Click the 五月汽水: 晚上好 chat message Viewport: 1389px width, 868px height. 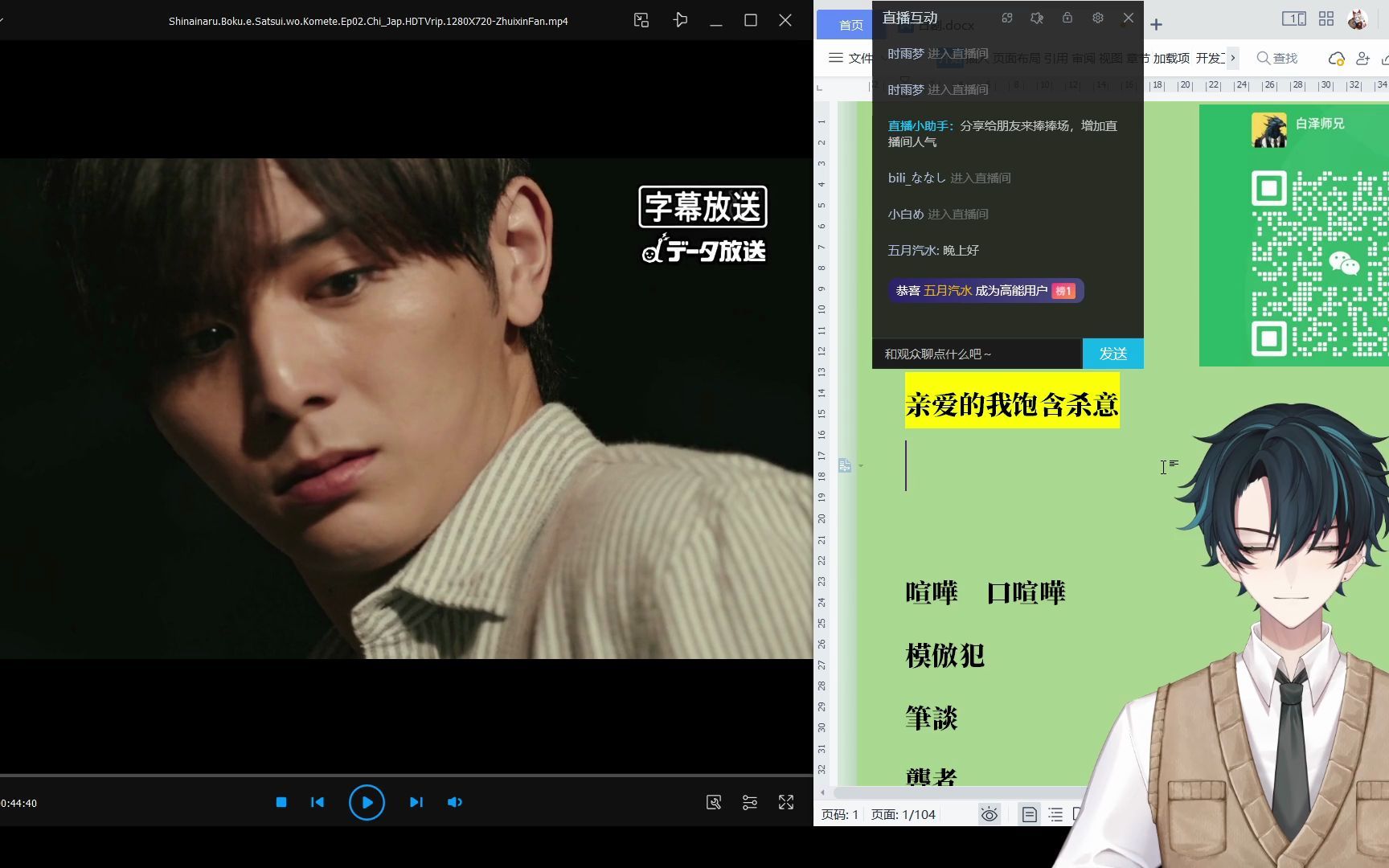(x=933, y=250)
